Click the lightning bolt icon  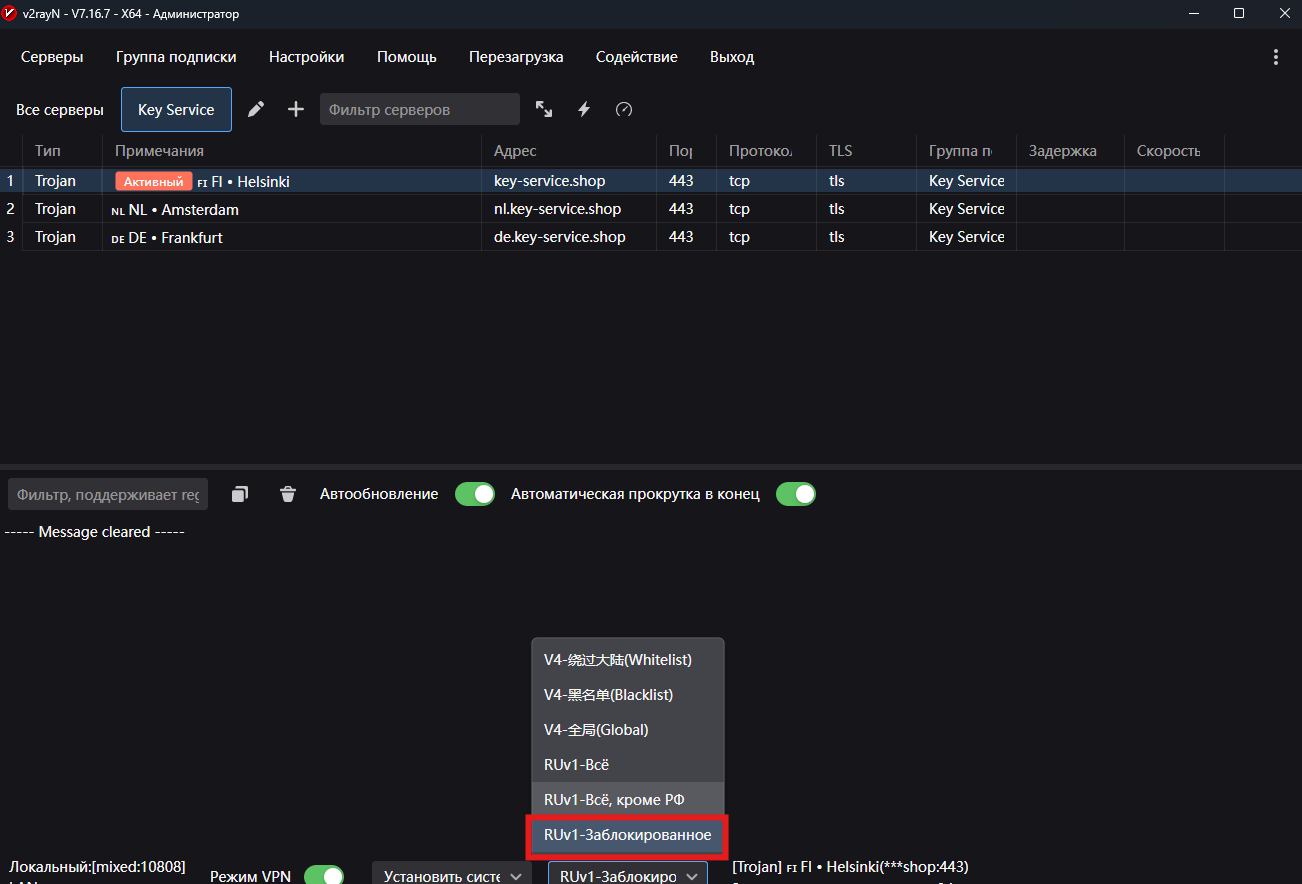[x=584, y=109]
